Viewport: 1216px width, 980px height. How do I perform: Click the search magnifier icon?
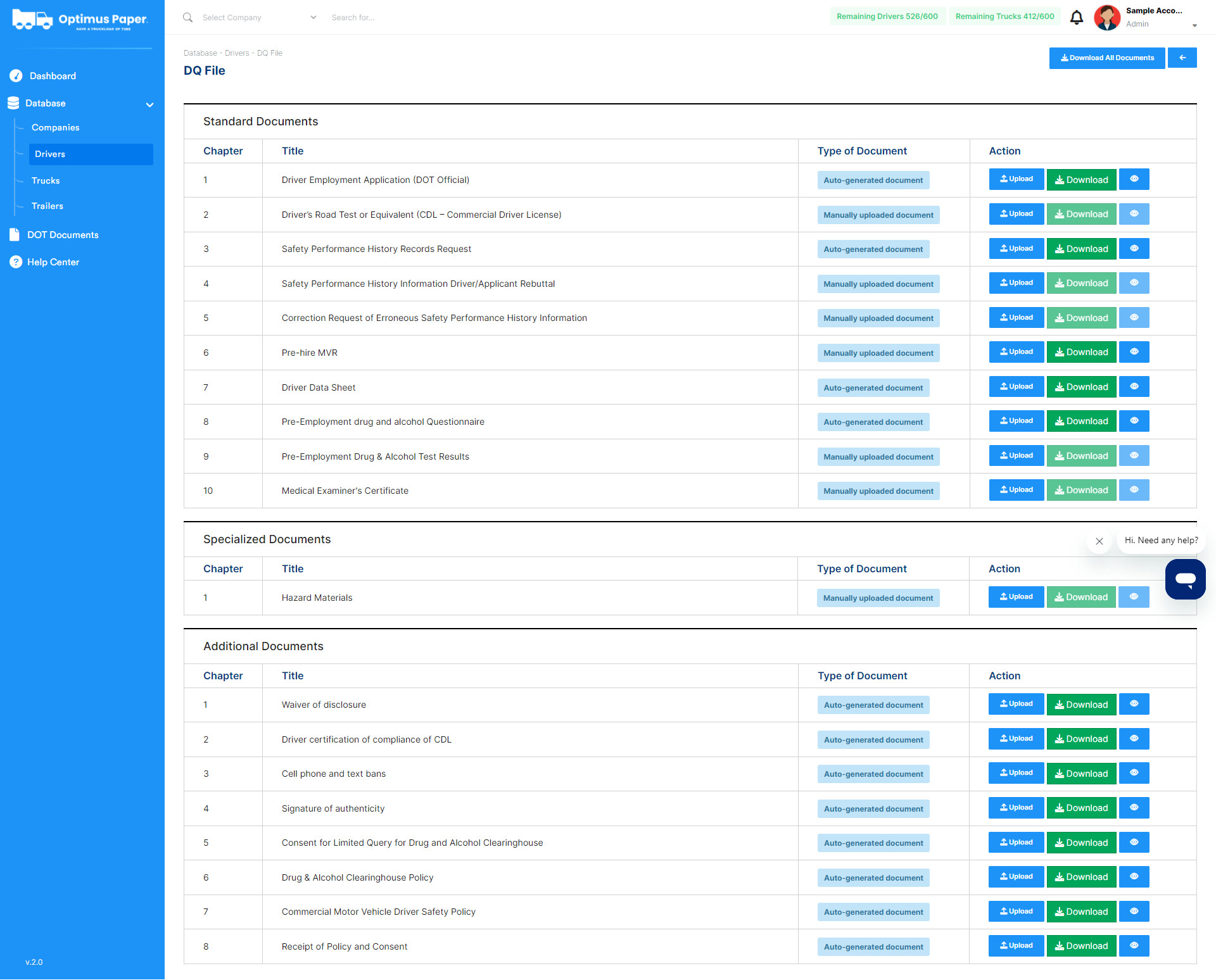188,17
